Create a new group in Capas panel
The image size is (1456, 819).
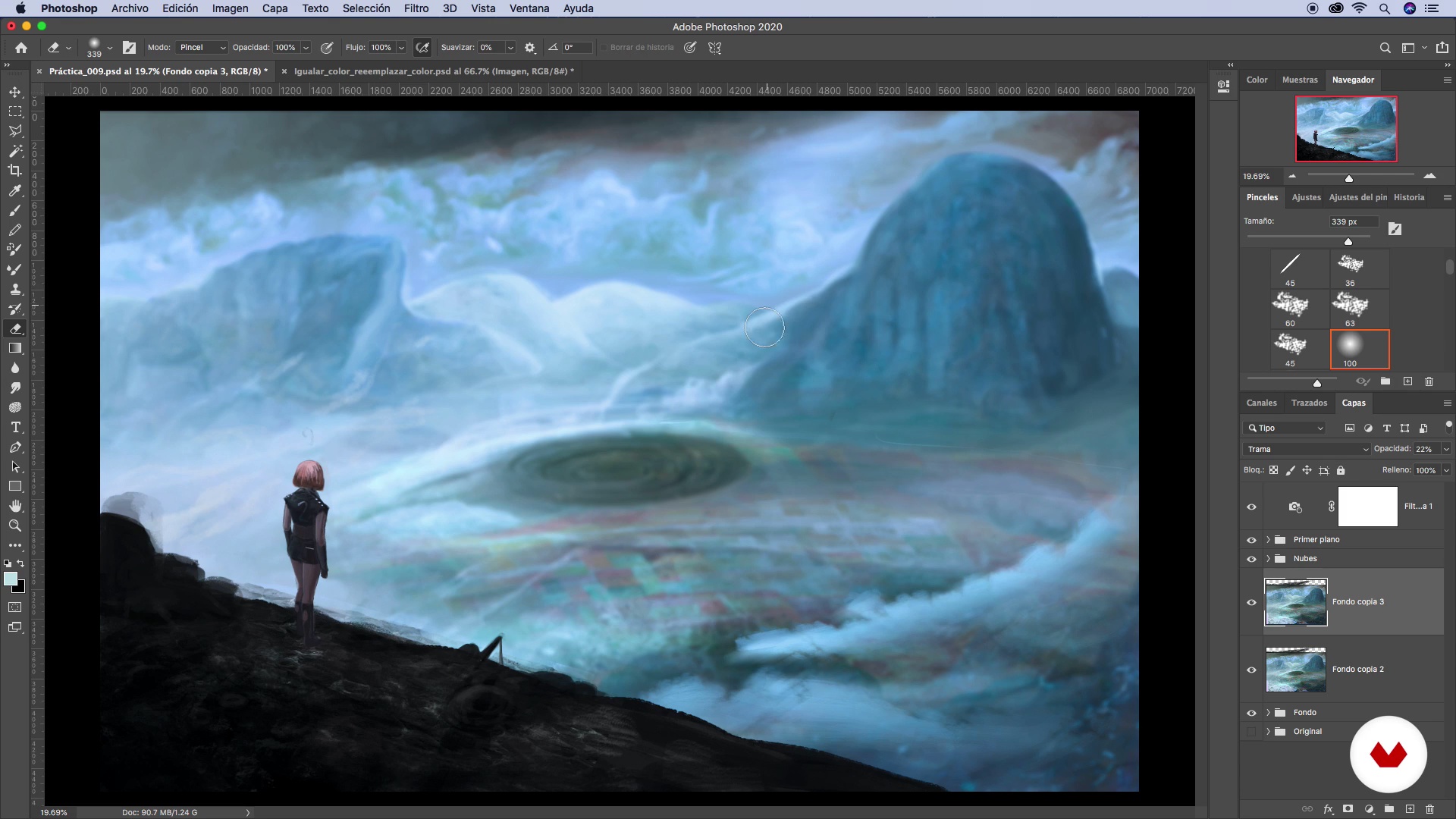pyautogui.click(x=1389, y=809)
